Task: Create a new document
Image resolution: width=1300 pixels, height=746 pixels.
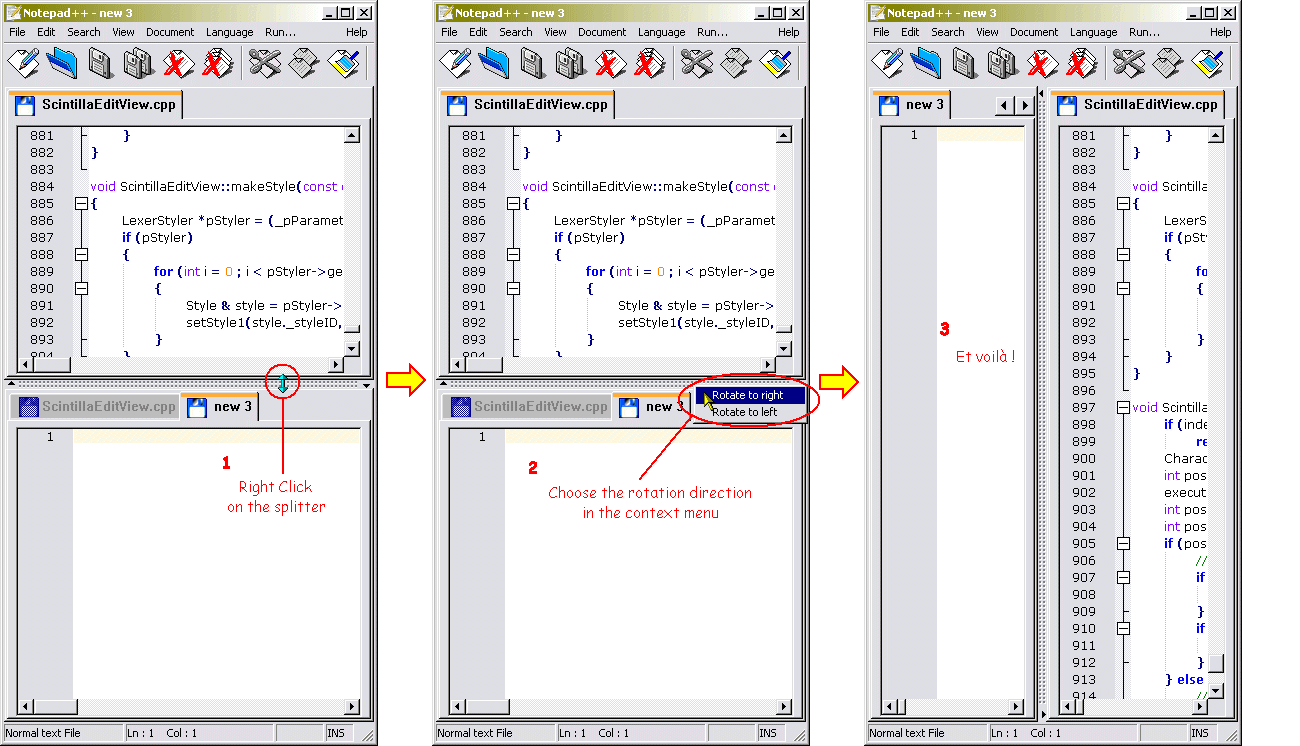Action: tap(23, 62)
